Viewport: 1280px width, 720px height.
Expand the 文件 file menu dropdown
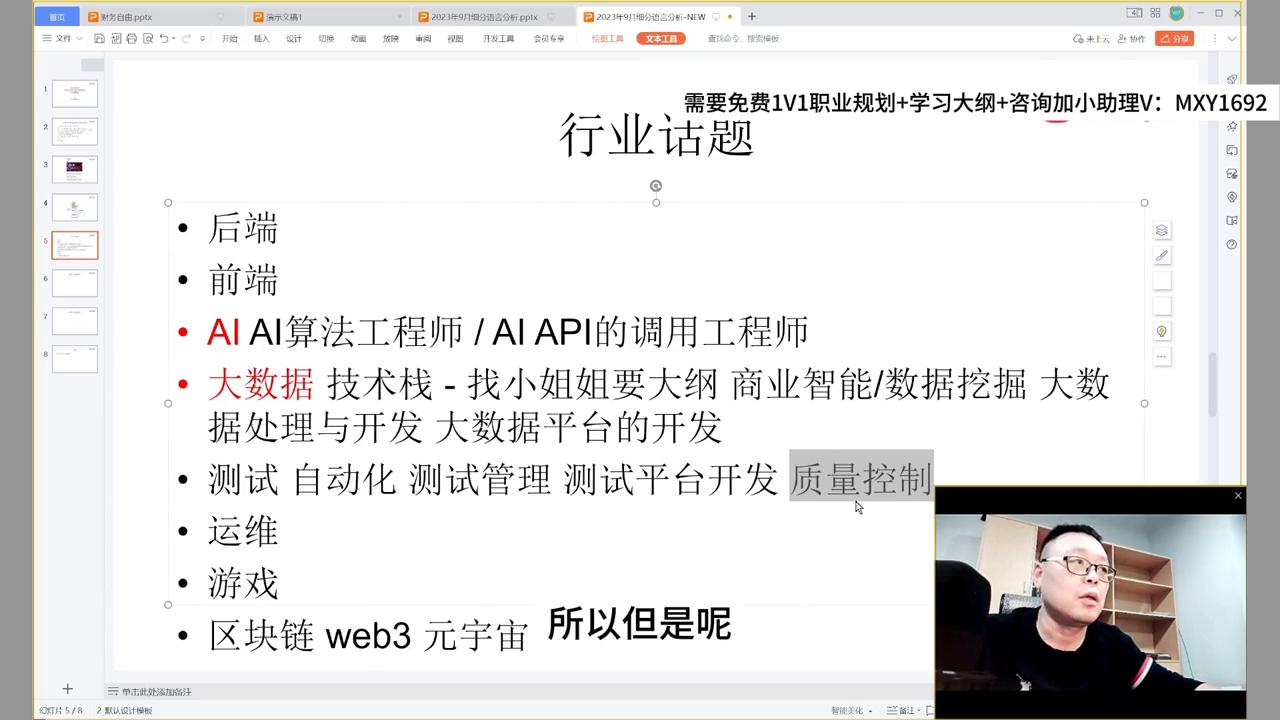click(66, 38)
